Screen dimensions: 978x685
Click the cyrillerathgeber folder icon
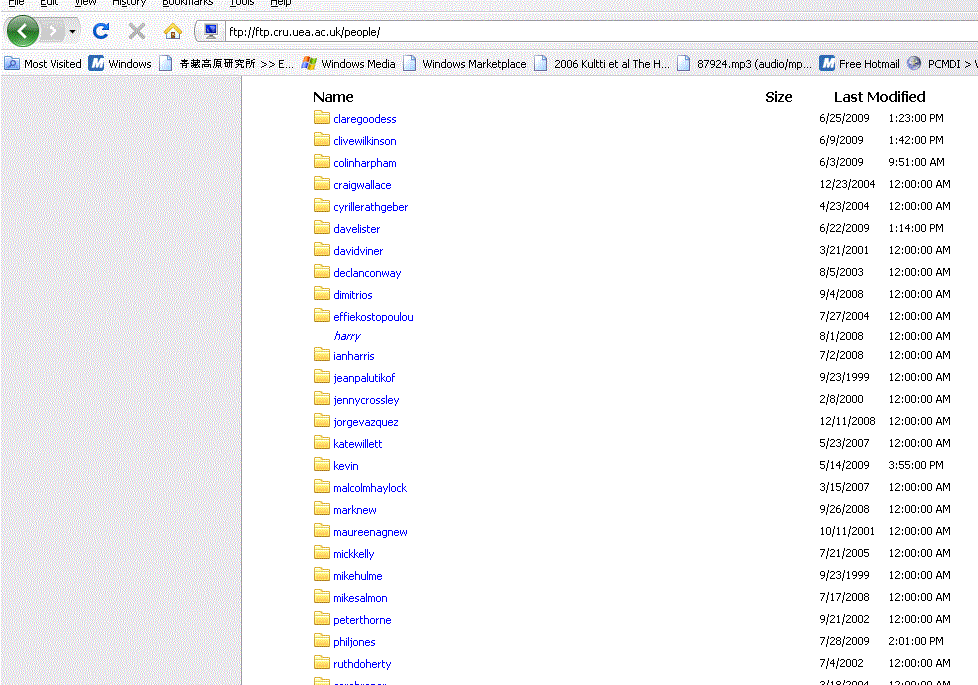(322, 205)
